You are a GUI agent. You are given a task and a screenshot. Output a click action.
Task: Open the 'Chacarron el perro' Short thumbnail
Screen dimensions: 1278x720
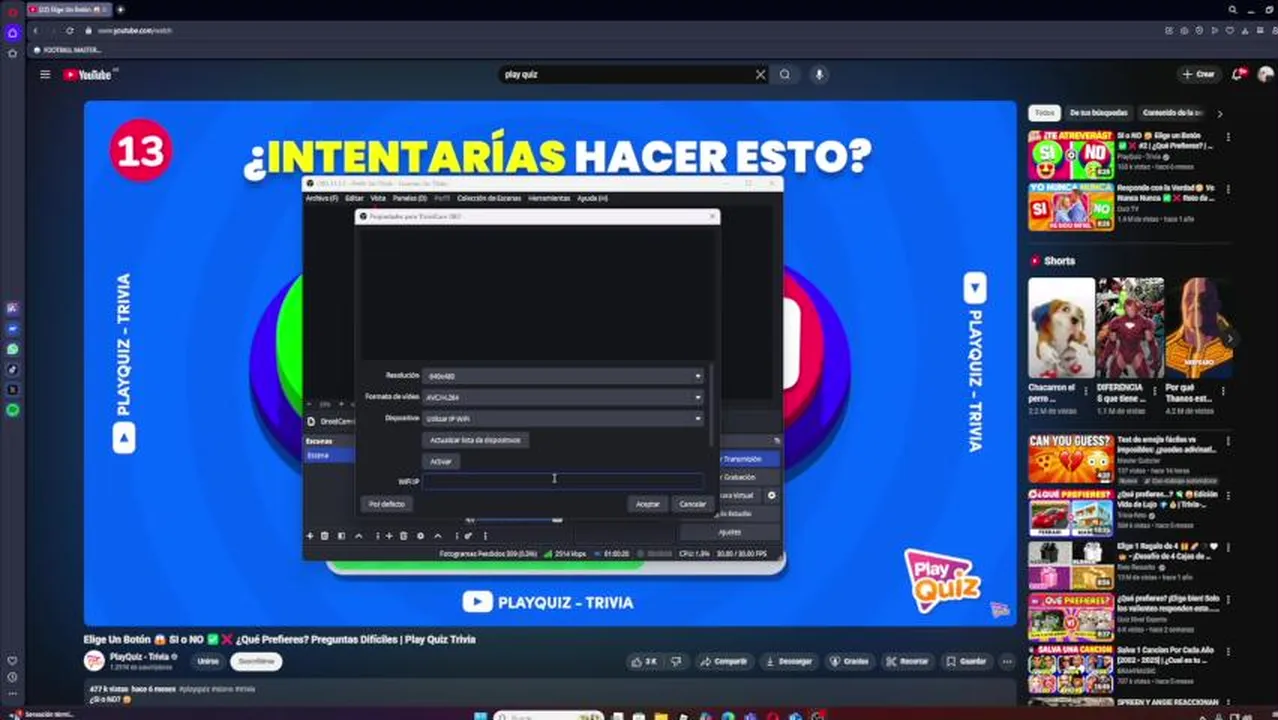1061,328
